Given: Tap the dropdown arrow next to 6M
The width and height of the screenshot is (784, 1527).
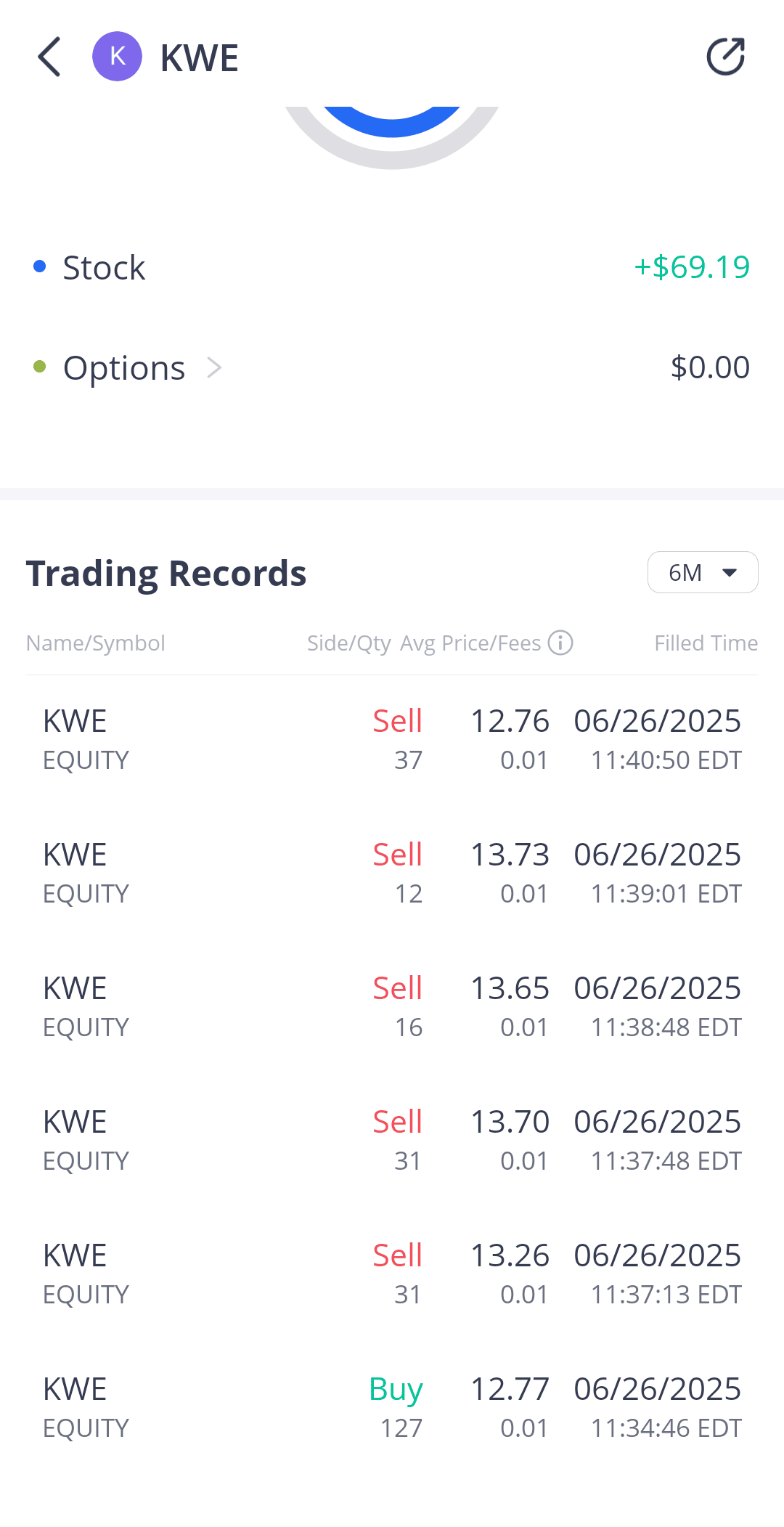Looking at the screenshot, I should coord(730,572).
